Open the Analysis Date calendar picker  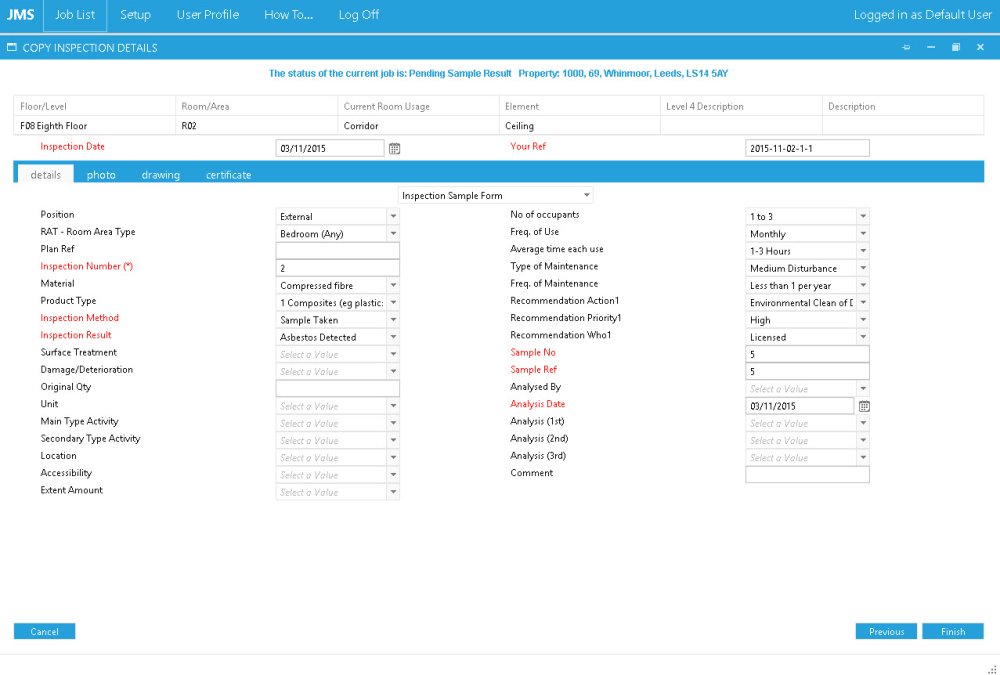[x=864, y=406]
